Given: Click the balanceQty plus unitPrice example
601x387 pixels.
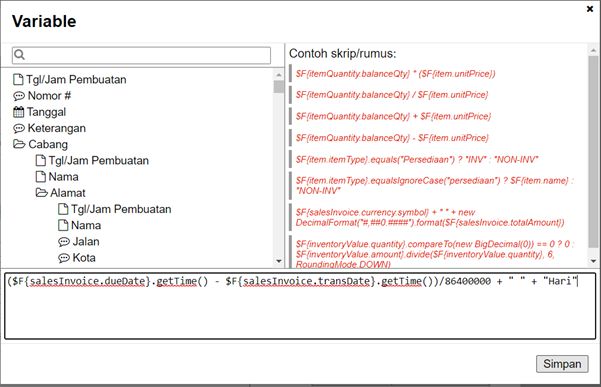Looking at the screenshot, I should [x=393, y=116].
